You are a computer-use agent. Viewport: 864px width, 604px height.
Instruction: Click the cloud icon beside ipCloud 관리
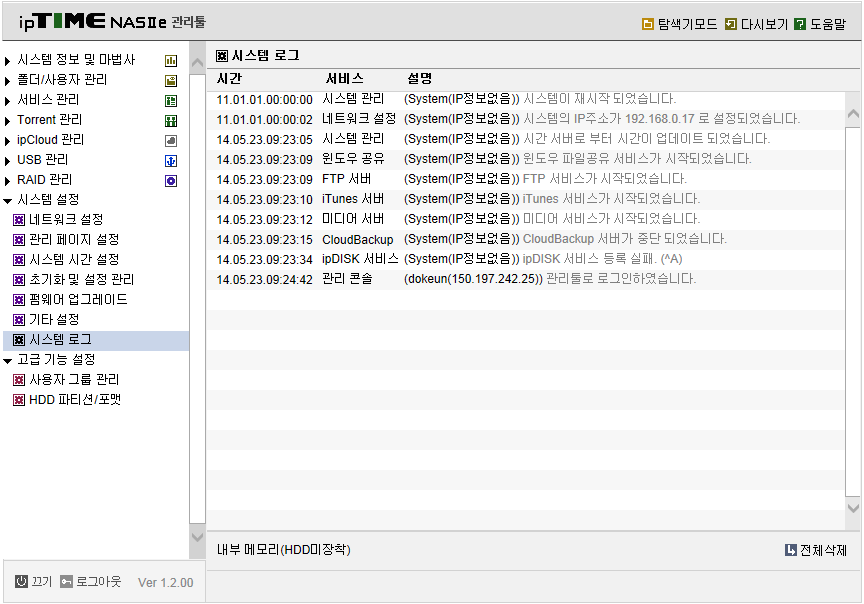click(x=171, y=141)
